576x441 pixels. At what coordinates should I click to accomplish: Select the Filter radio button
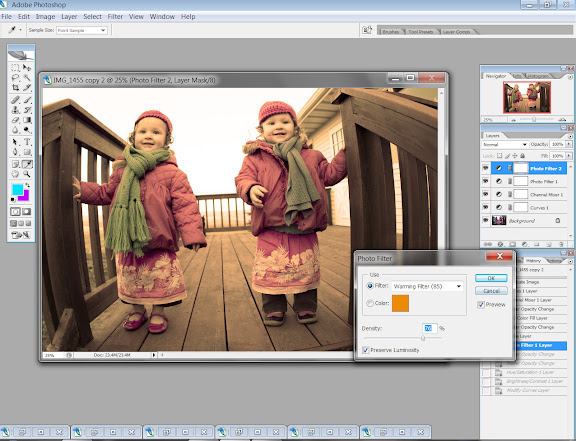[x=370, y=286]
